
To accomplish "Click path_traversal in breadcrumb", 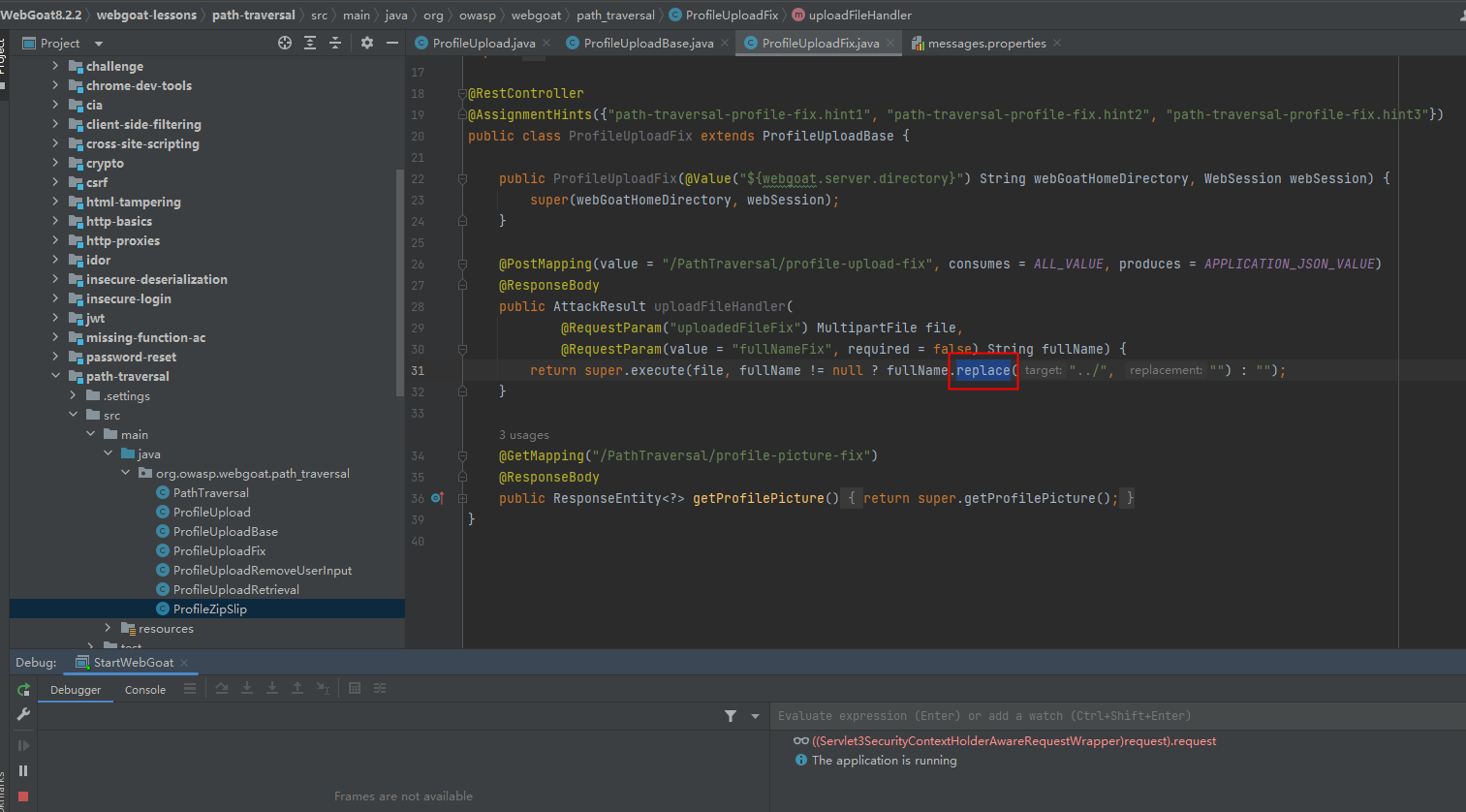I will coord(615,15).
